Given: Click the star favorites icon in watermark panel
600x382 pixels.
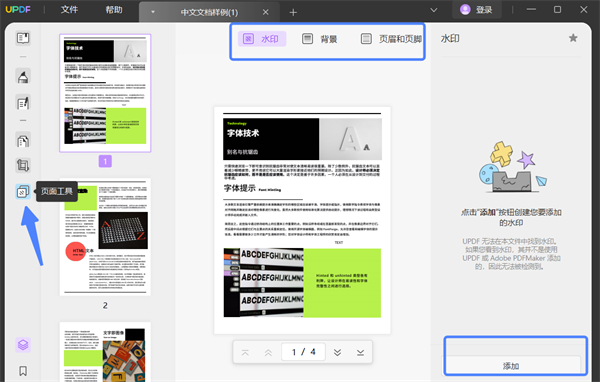Looking at the screenshot, I should 573,38.
